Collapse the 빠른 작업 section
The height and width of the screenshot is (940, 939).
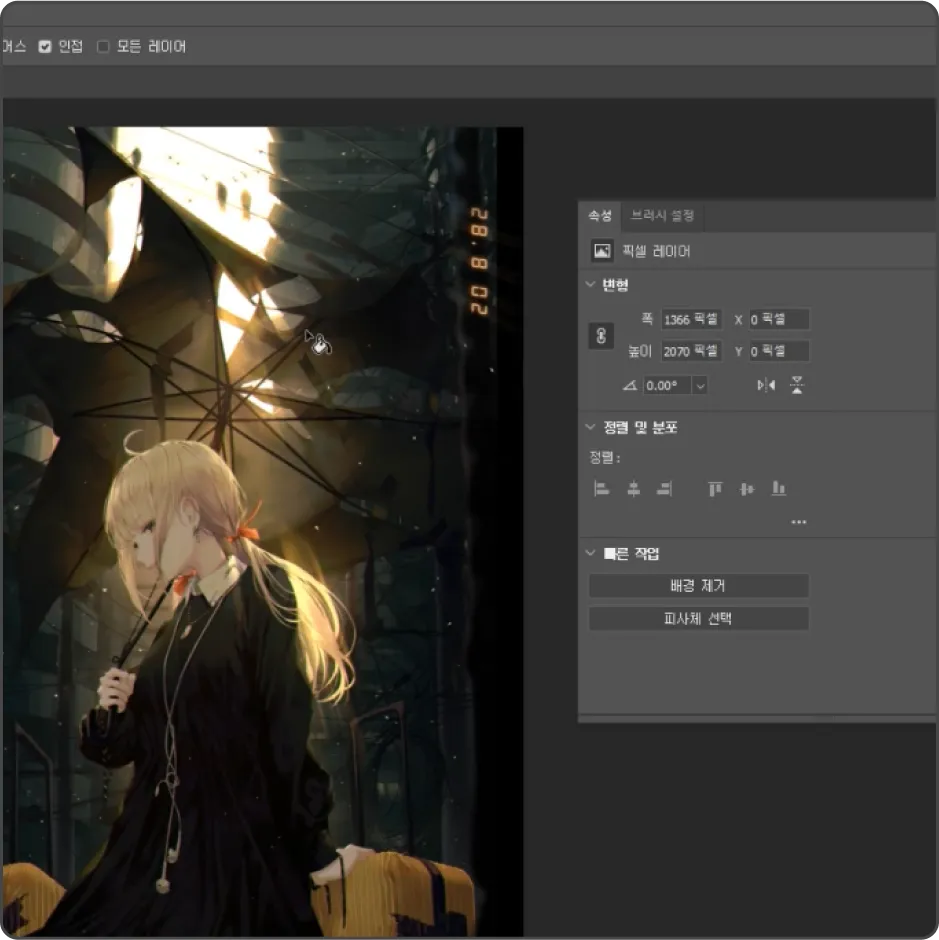tap(591, 553)
